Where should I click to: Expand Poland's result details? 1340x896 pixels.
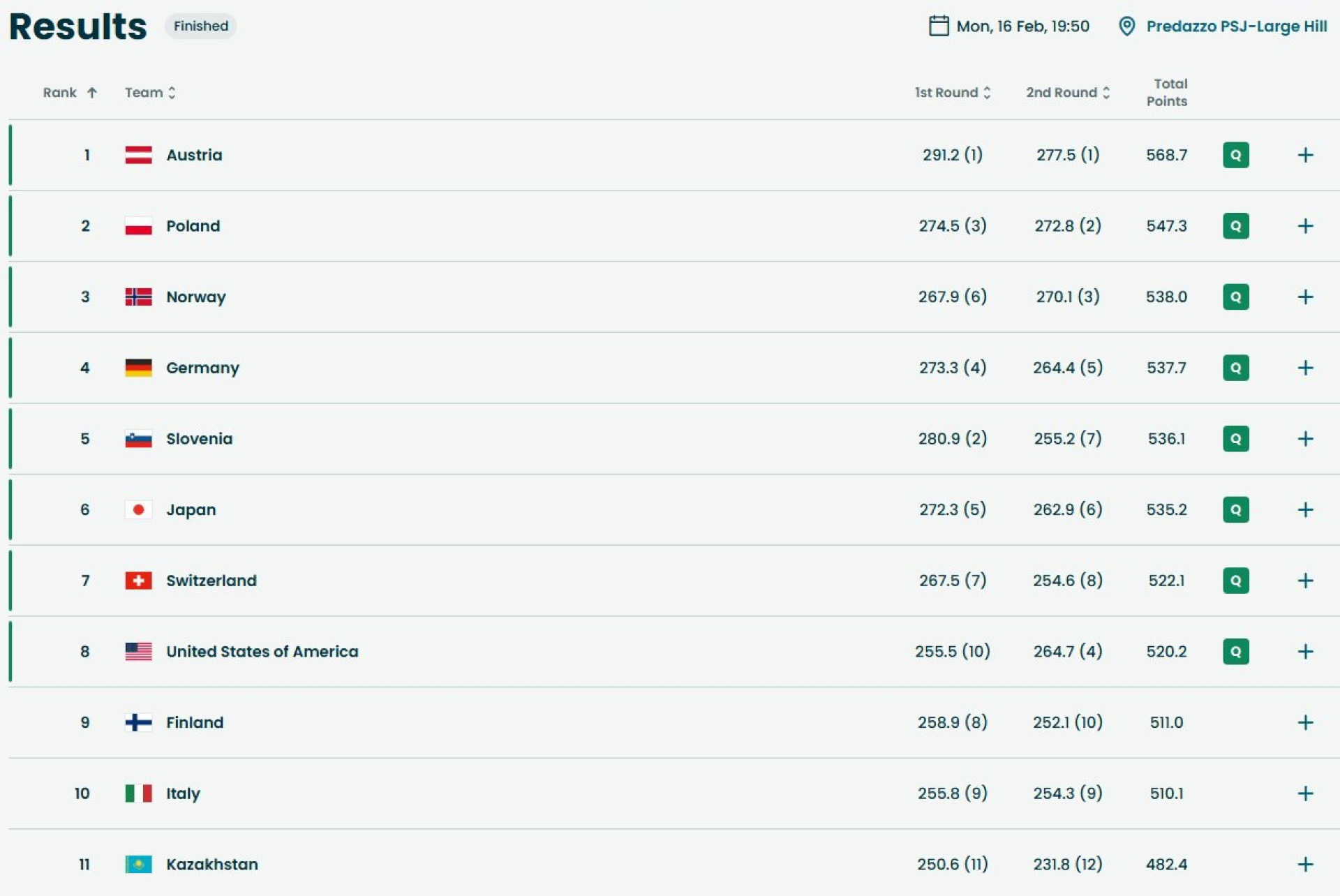pyautogui.click(x=1305, y=226)
